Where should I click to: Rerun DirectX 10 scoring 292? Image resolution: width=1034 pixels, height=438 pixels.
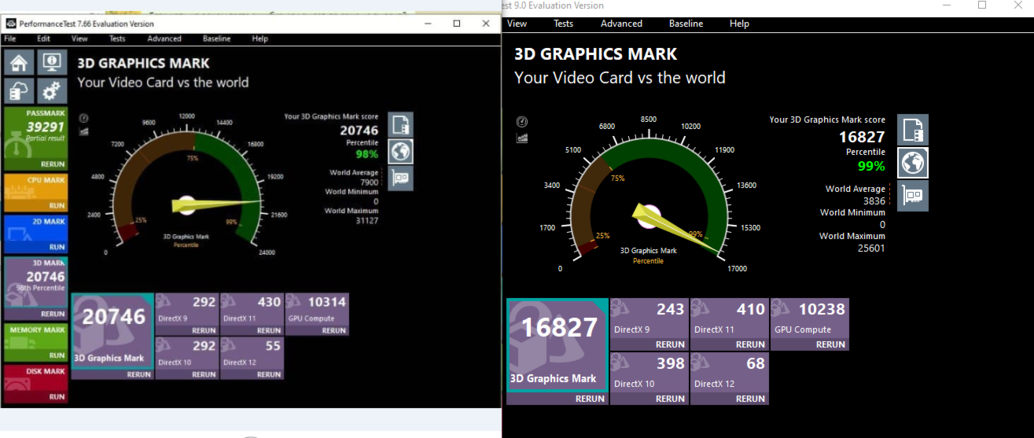pyautogui.click(x=204, y=374)
